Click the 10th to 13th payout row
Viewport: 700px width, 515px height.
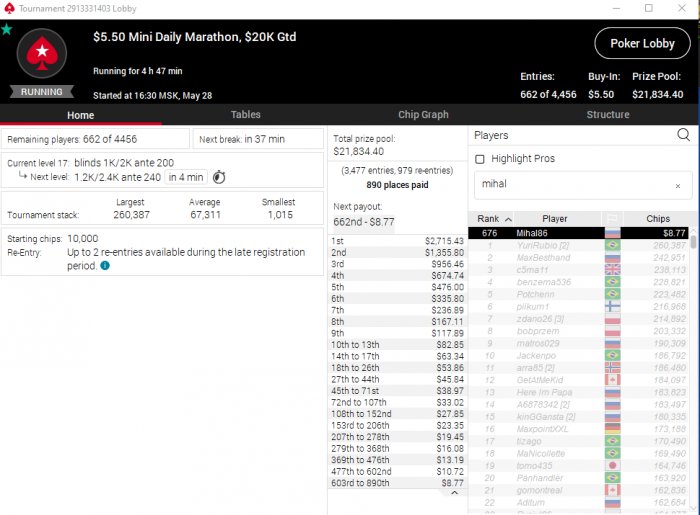click(x=397, y=345)
